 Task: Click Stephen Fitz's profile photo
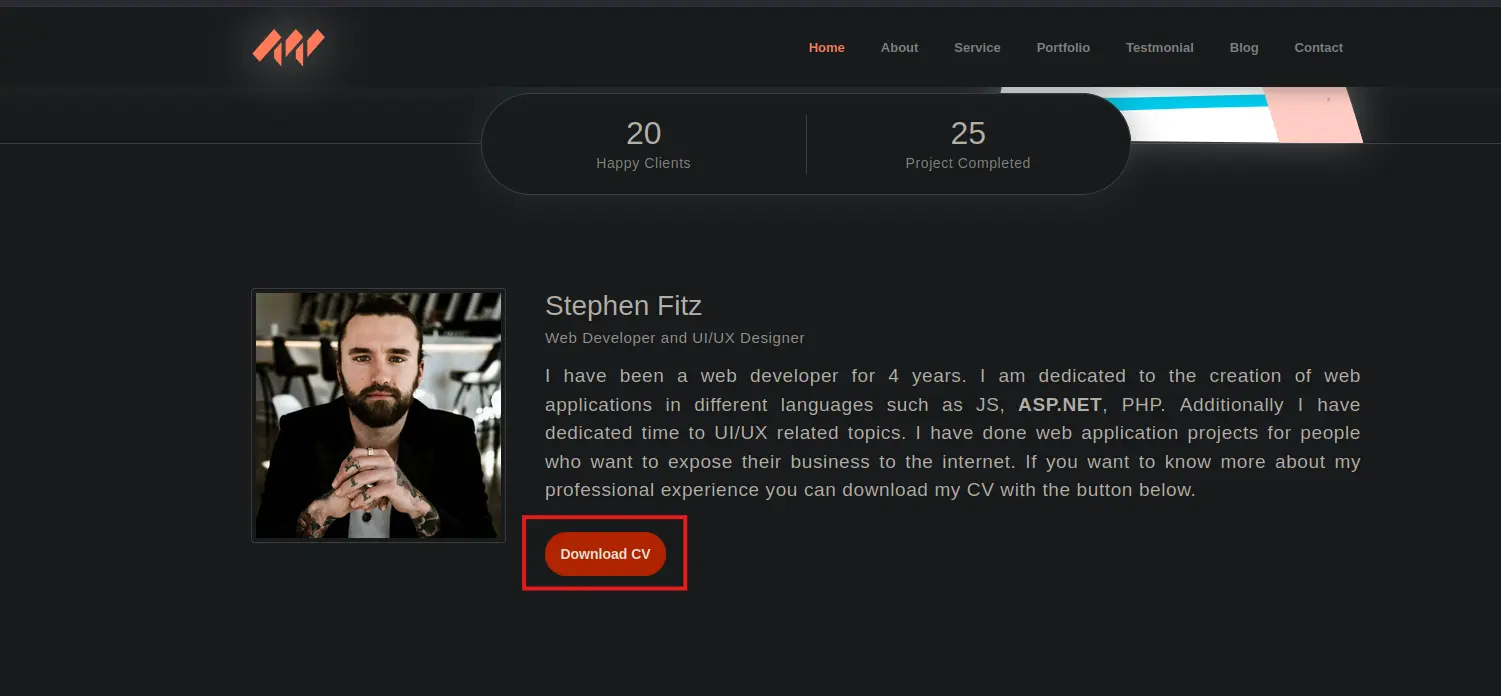pyautogui.click(x=378, y=416)
